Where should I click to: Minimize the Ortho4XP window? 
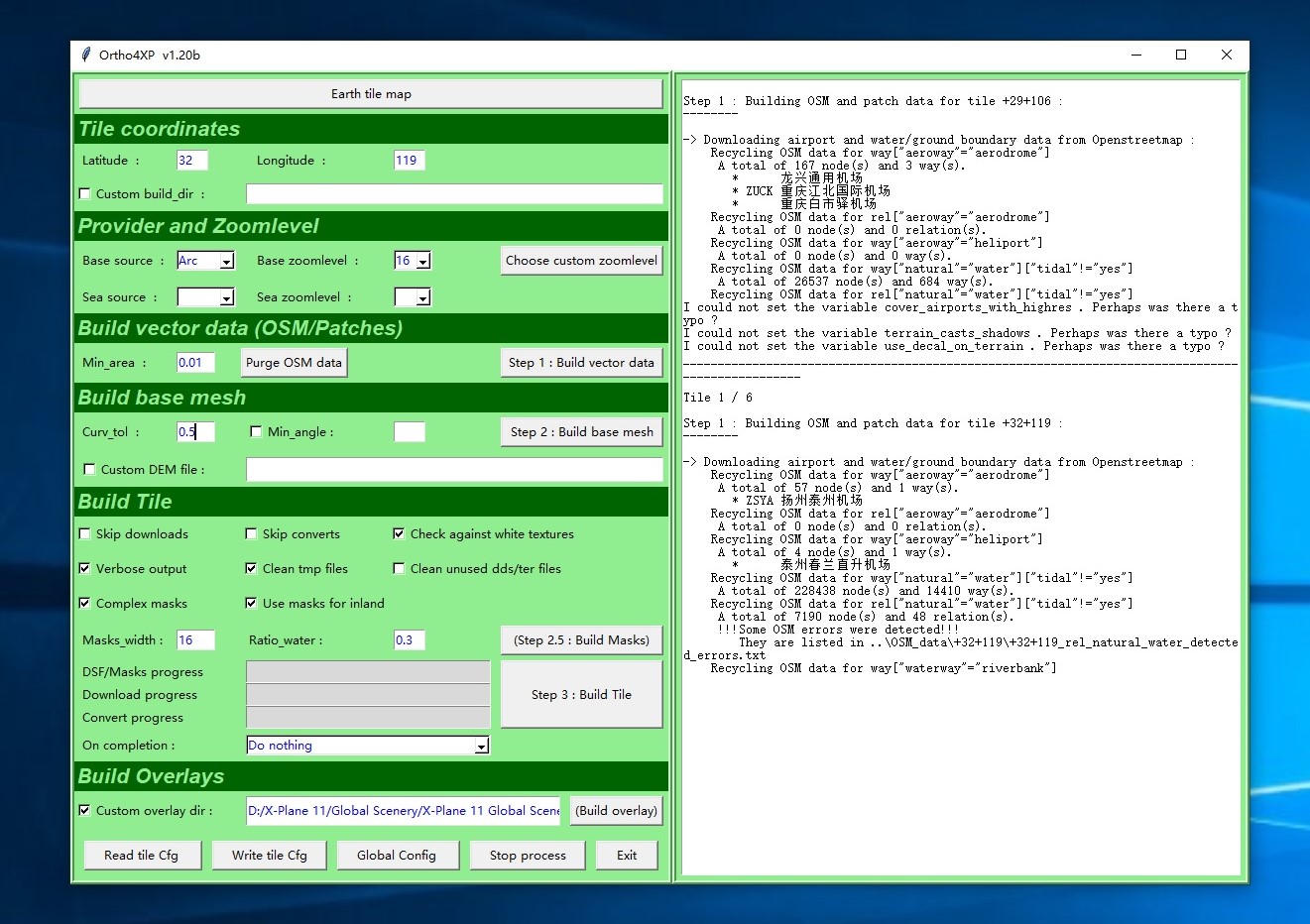pos(1136,55)
